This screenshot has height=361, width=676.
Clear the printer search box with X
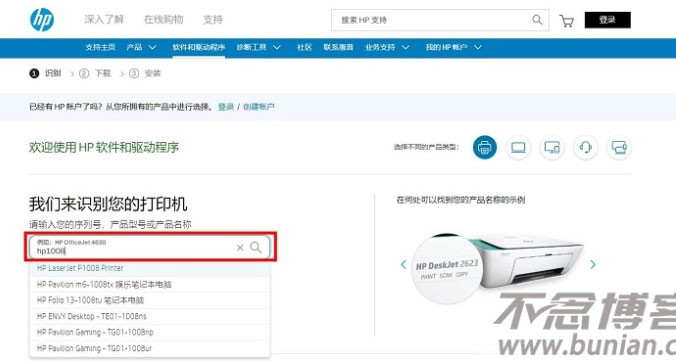[x=240, y=247]
